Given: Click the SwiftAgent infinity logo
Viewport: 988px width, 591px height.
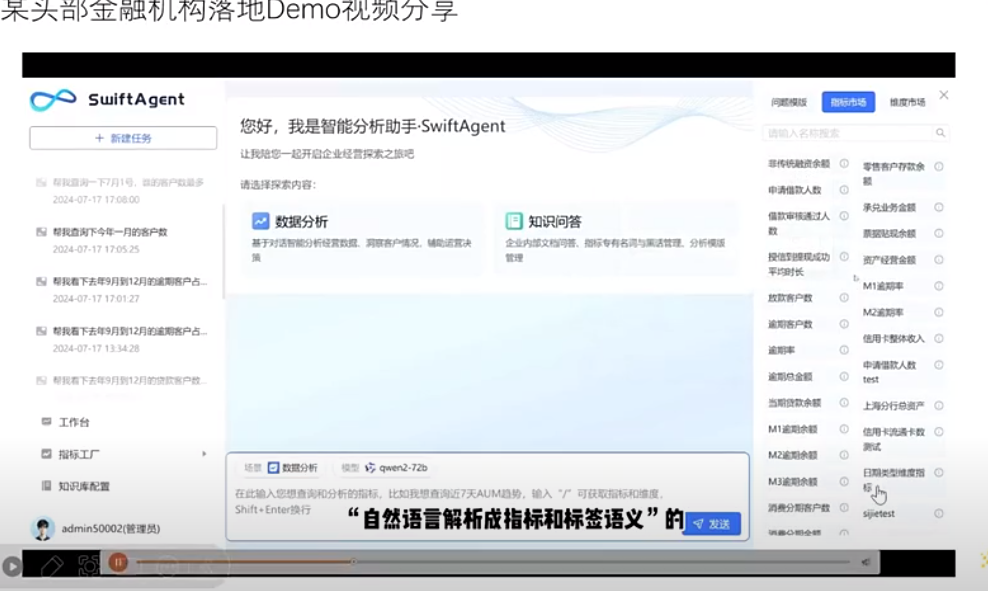Looking at the screenshot, I should (x=53, y=100).
